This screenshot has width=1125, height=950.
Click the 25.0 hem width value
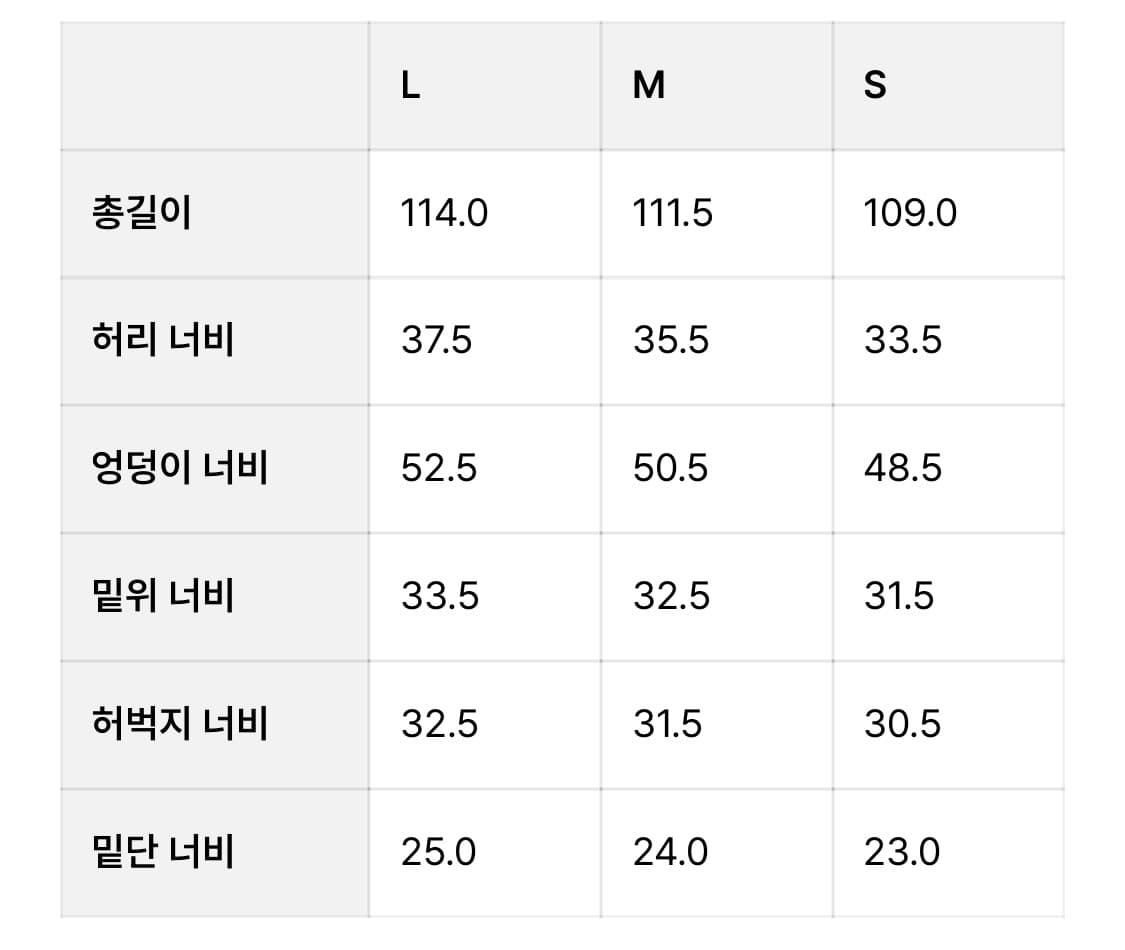[x=438, y=852]
